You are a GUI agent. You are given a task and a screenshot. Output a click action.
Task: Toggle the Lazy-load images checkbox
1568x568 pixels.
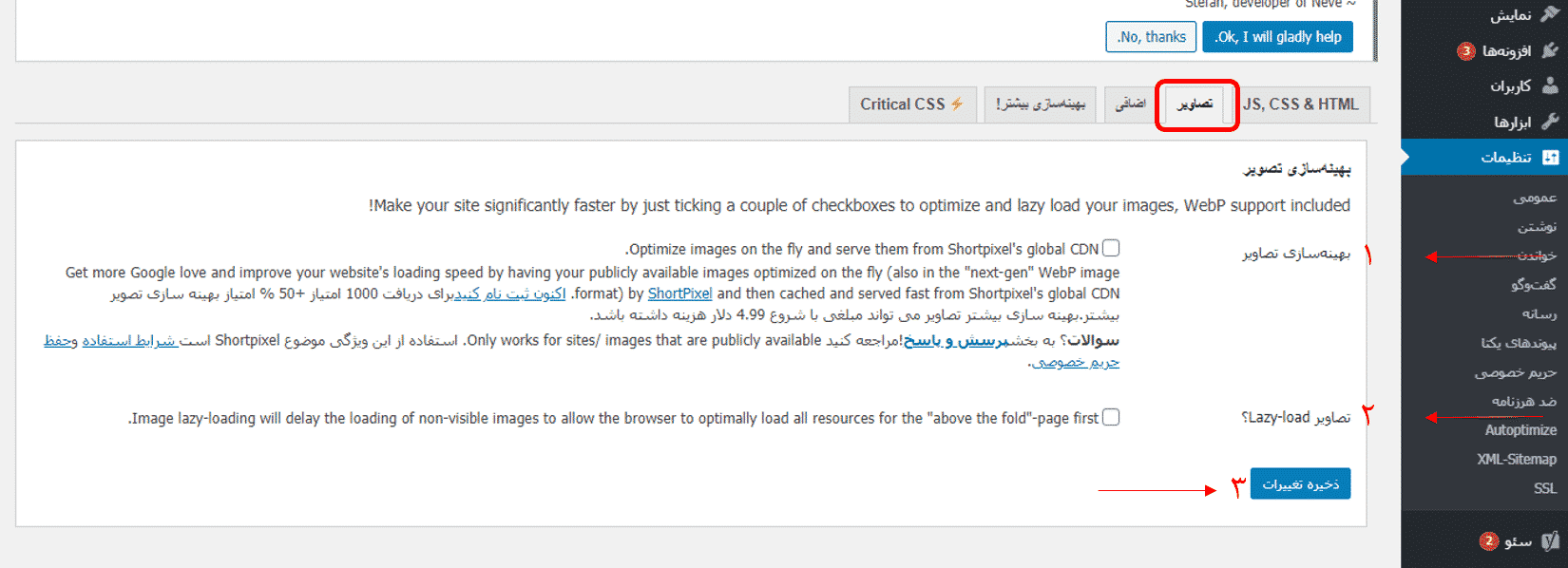(x=1111, y=417)
